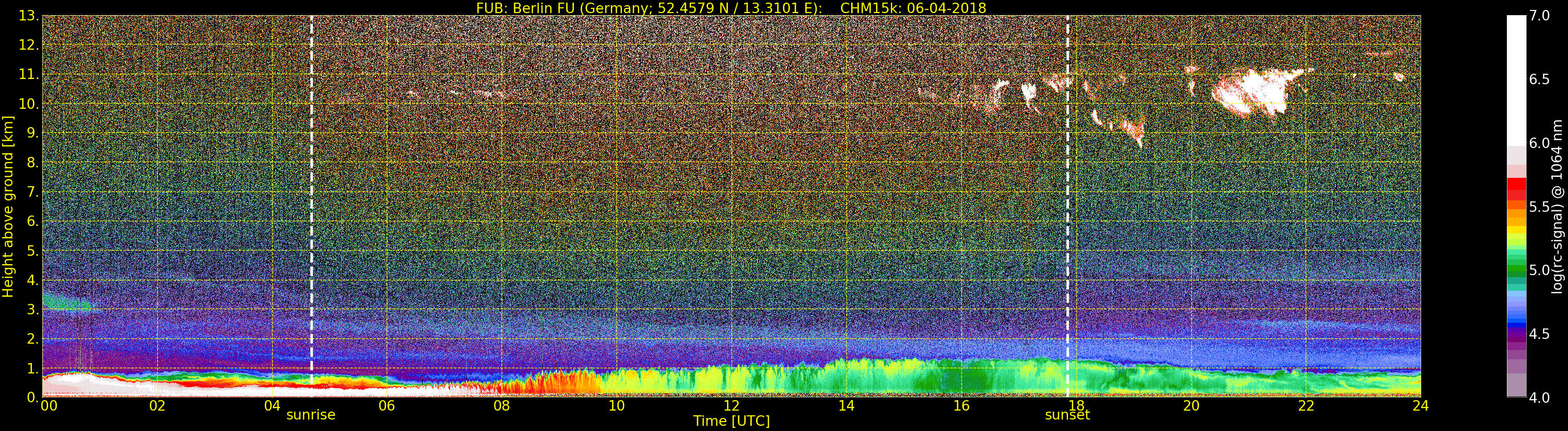
Task: Select height-axis tick label '10.'
Action: click(x=29, y=104)
